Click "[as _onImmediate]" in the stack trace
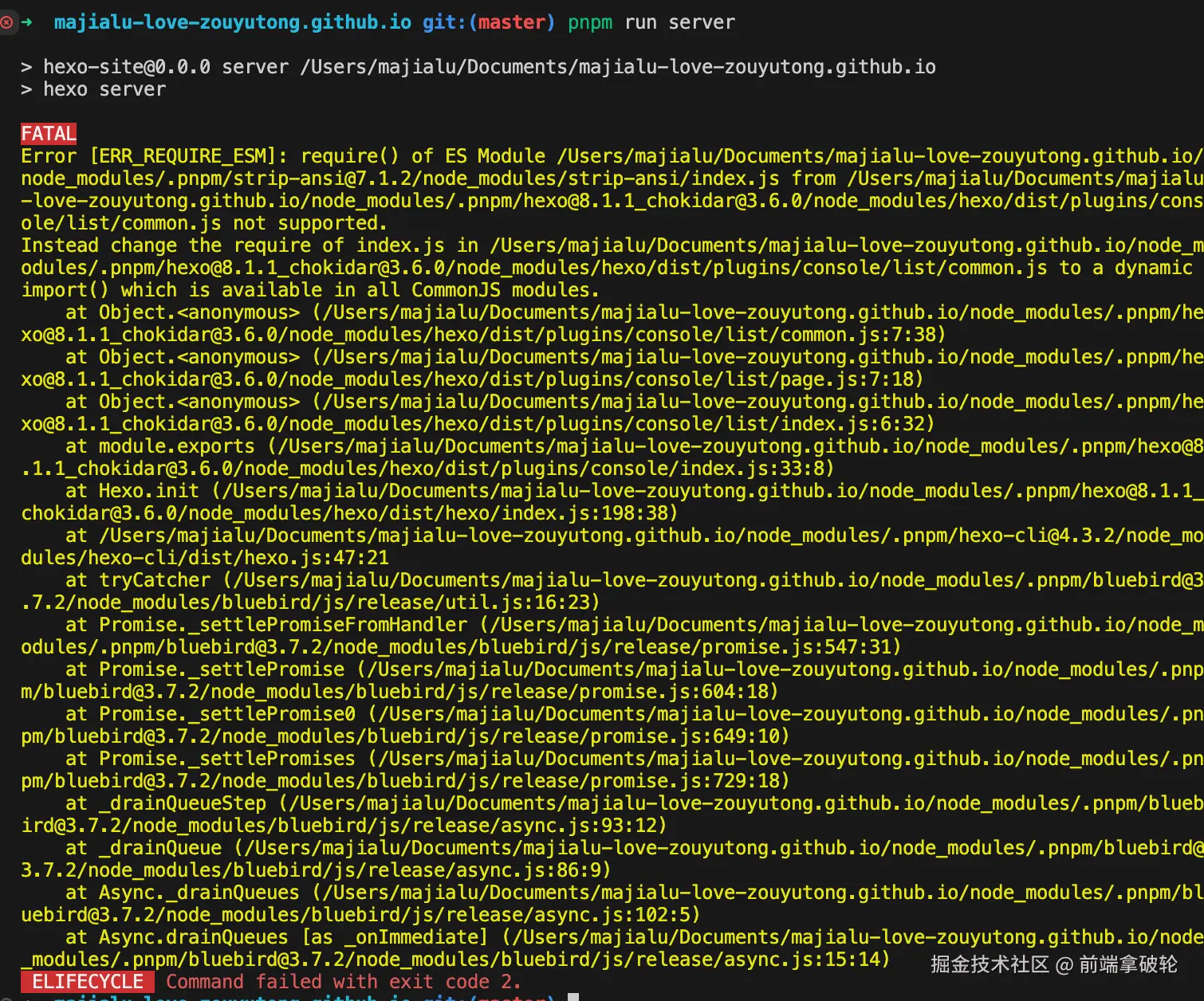This screenshot has height=1001, width=1204. 395,937
